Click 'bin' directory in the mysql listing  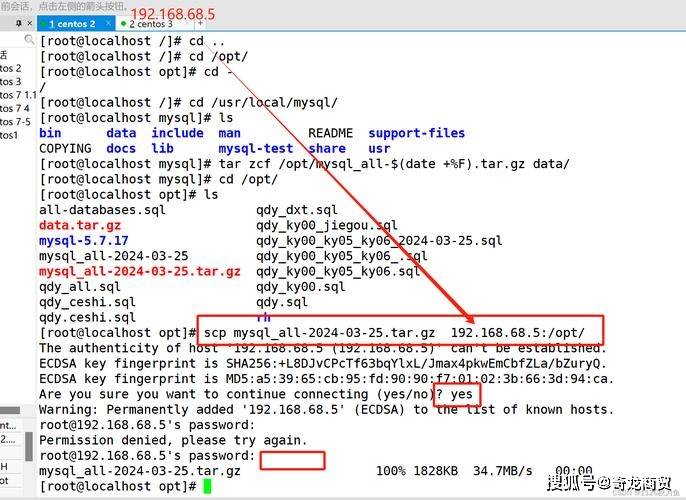pyautogui.click(x=50, y=133)
